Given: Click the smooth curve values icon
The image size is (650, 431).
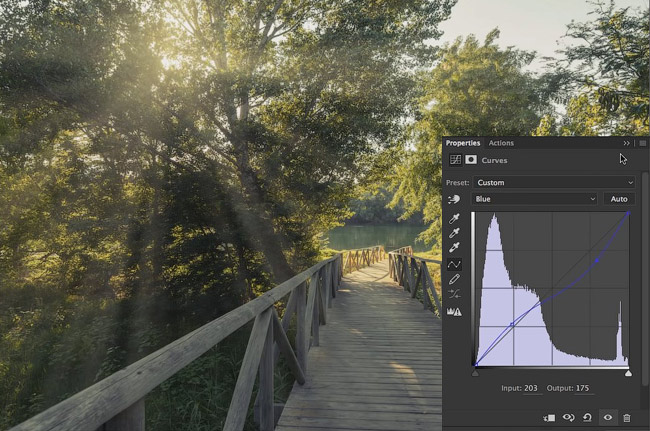Looking at the screenshot, I should click(454, 295).
